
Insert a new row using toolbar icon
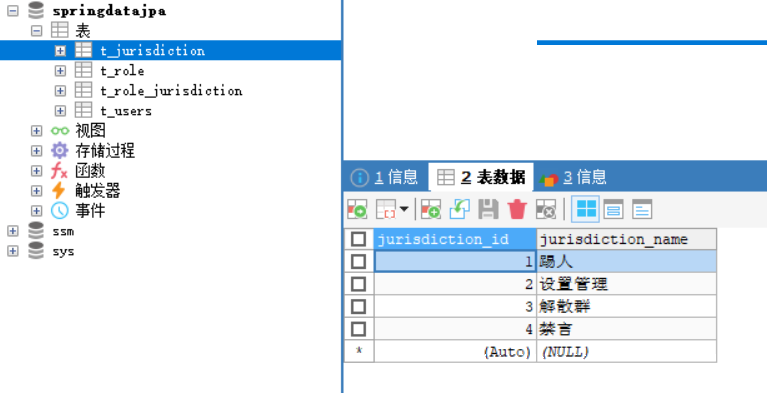430,209
